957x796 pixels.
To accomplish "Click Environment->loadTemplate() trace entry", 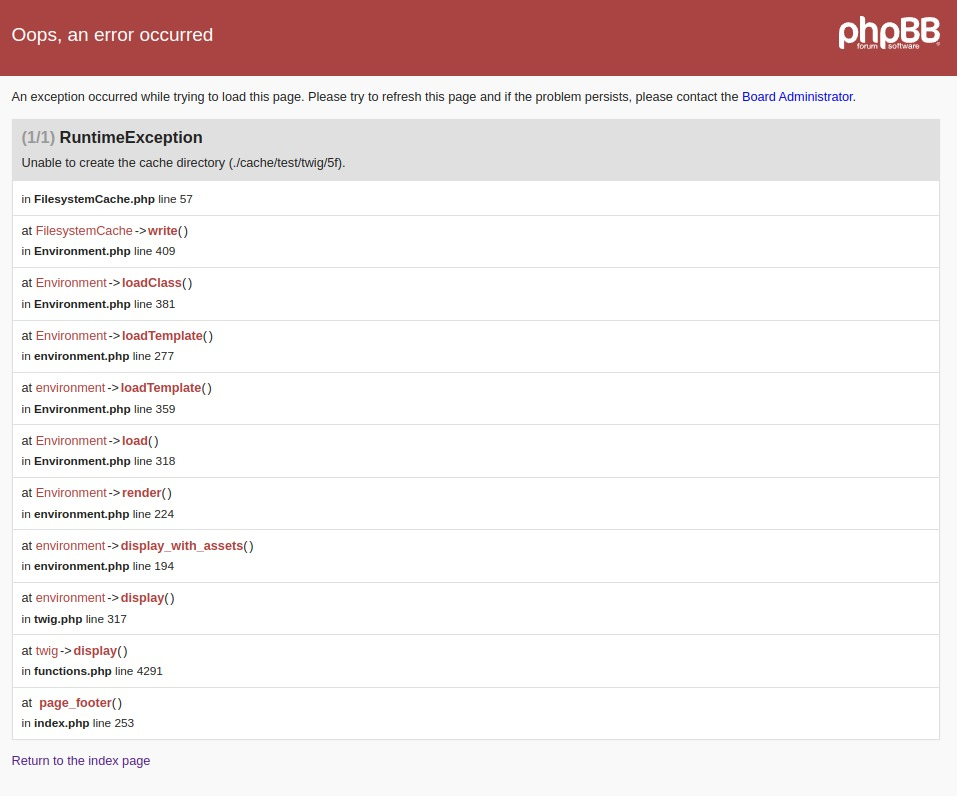I will click(x=117, y=336).
